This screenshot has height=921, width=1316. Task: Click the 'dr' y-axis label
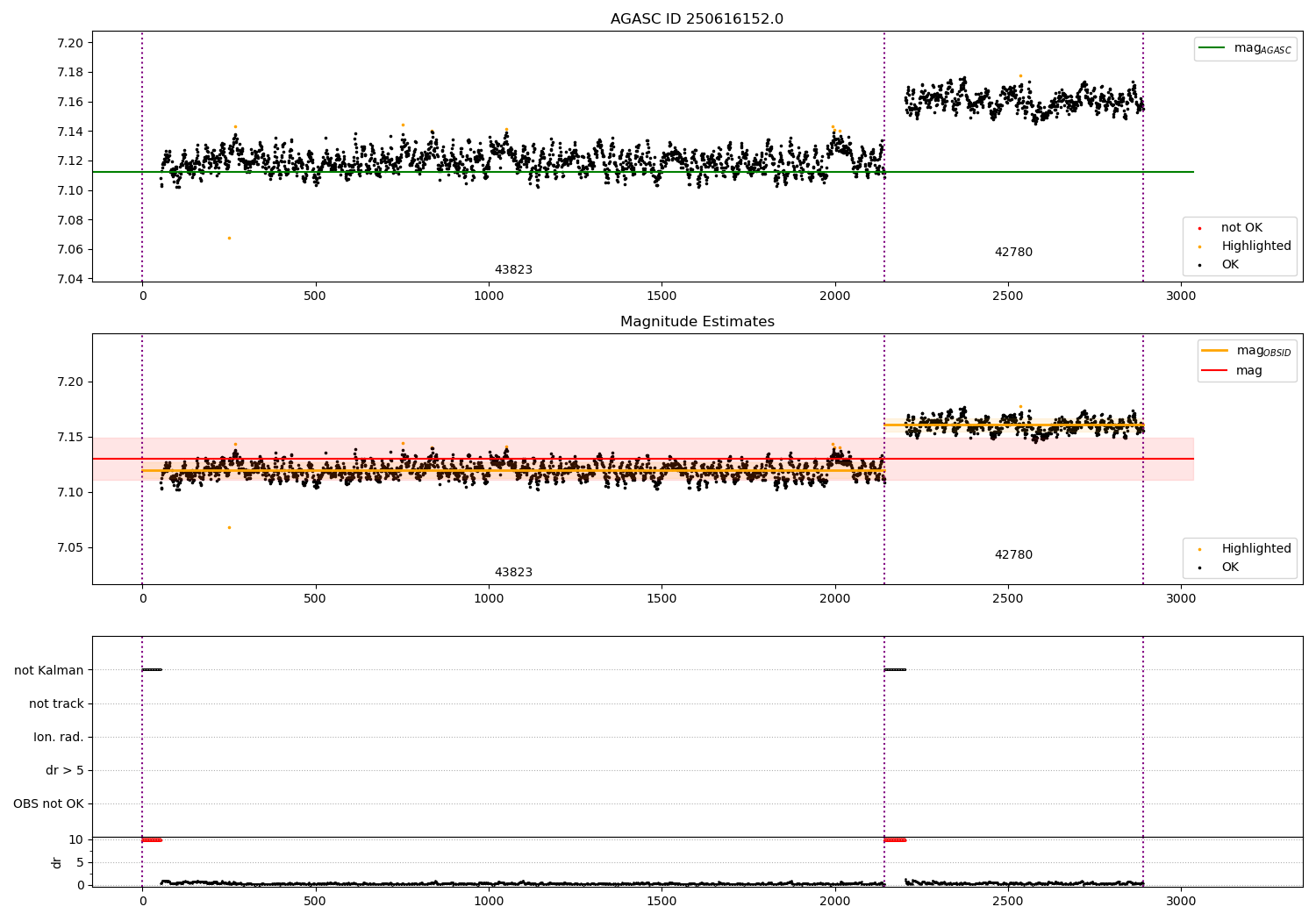(x=57, y=862)
